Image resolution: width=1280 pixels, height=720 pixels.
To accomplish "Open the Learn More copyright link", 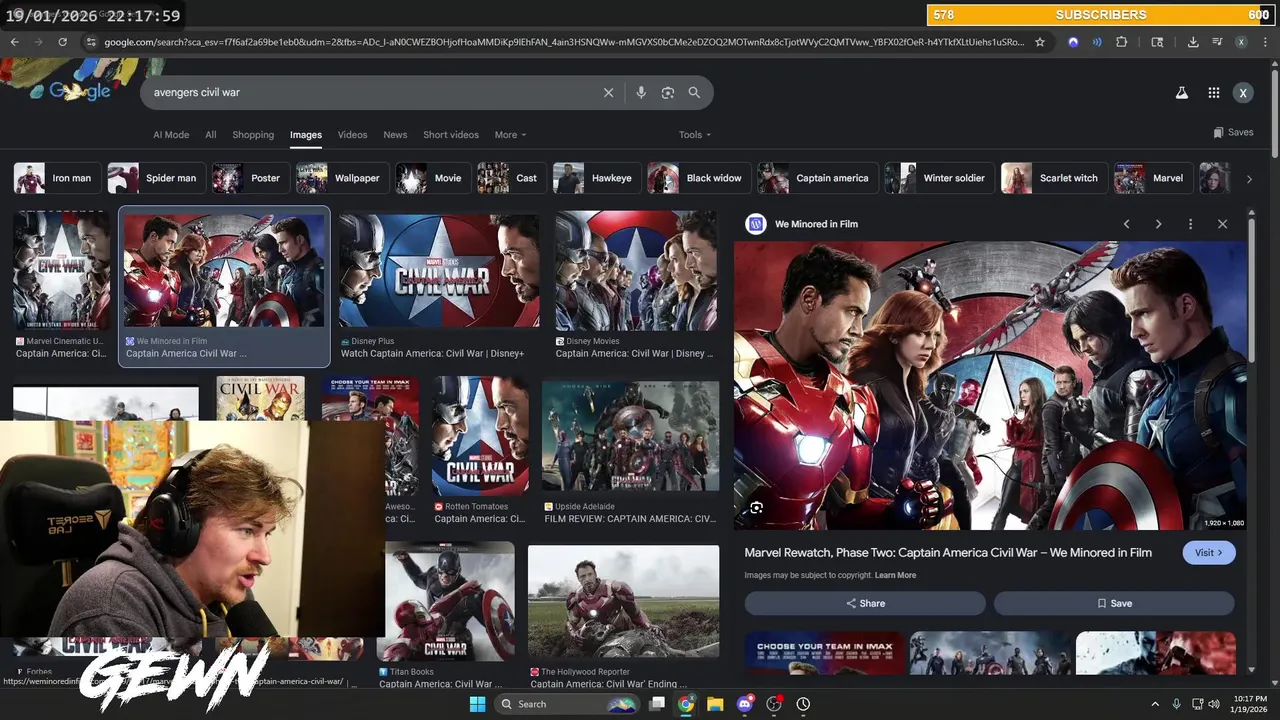I will tap(895, 575).
